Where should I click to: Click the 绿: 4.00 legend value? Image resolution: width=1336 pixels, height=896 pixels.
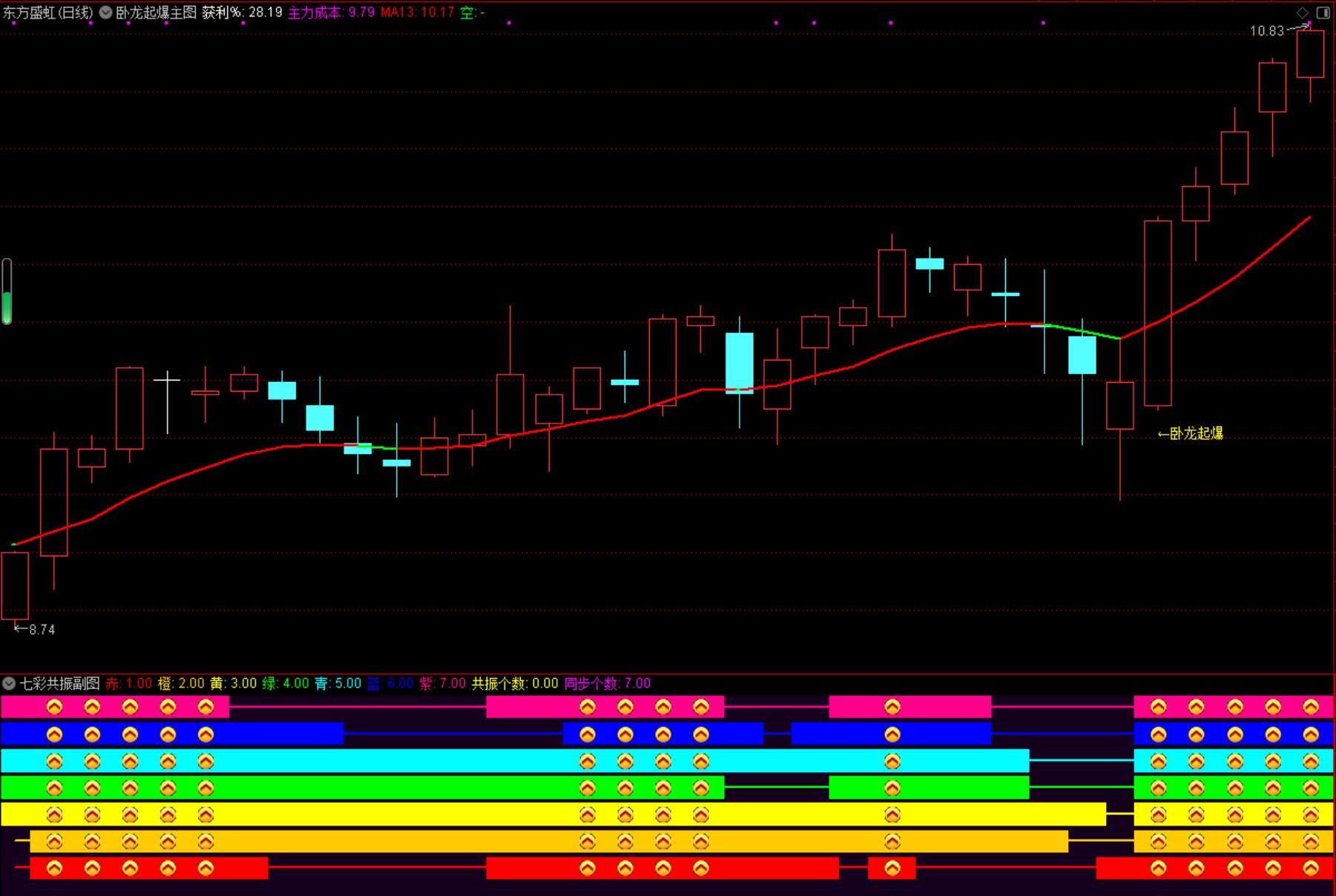pyautogui.click(x=286, y=683)
